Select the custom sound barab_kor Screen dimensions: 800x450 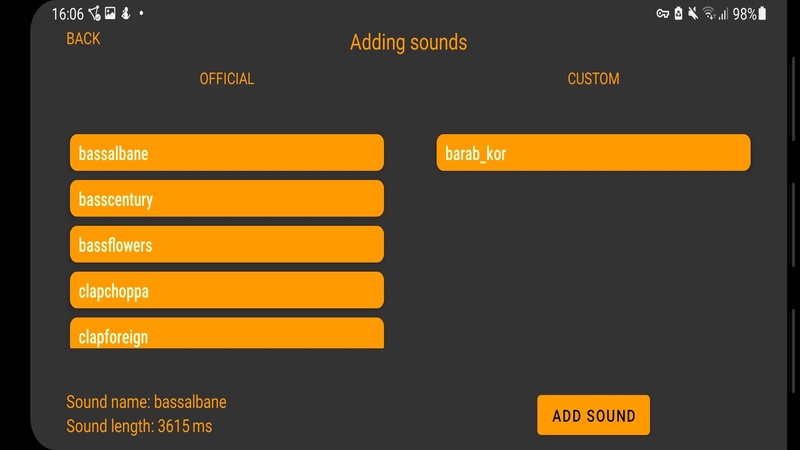[593, 153]
